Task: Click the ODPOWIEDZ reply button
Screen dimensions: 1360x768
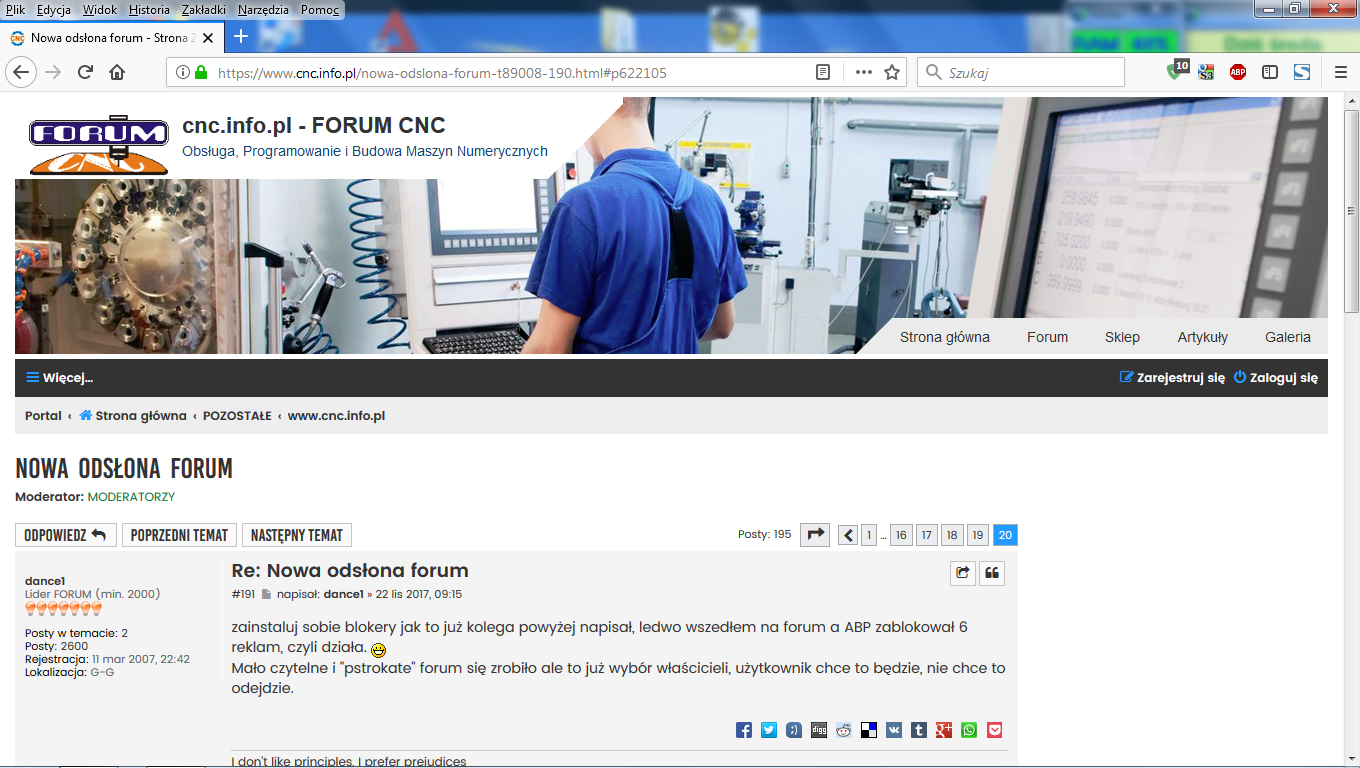Action: 66,535
